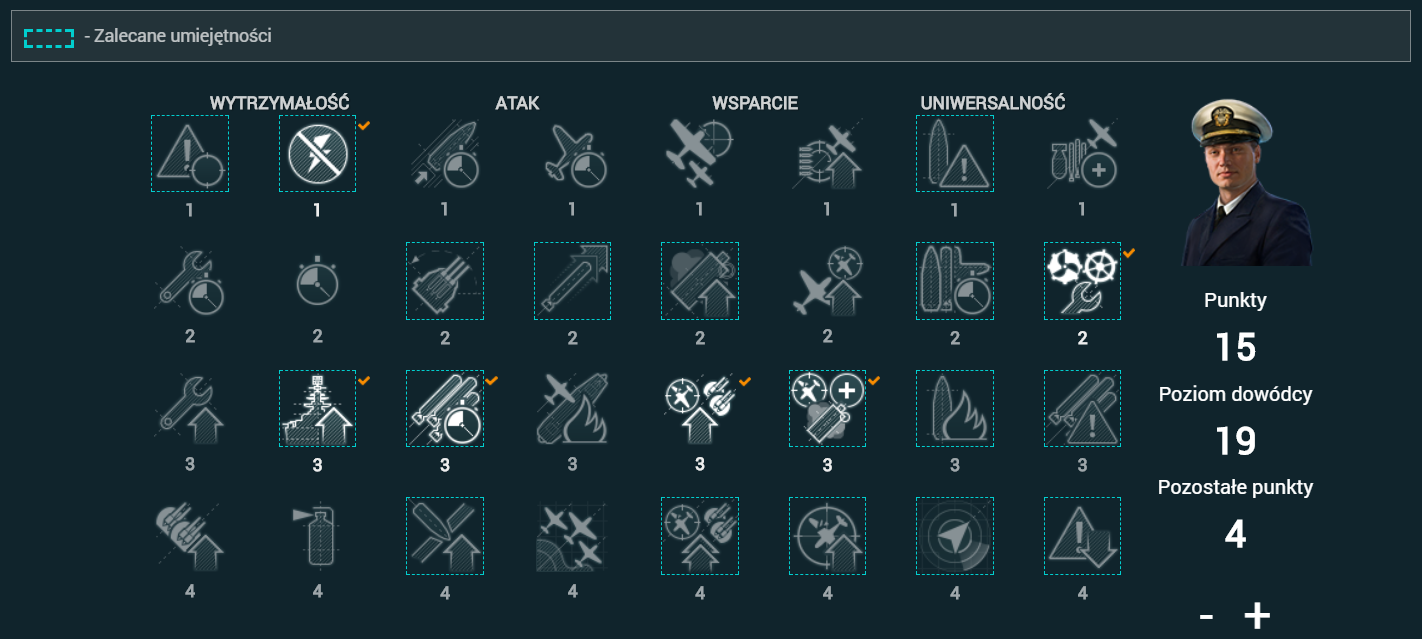Click the wrench with up arrow skill
1422x639 pixels.
tap(190, 408)
